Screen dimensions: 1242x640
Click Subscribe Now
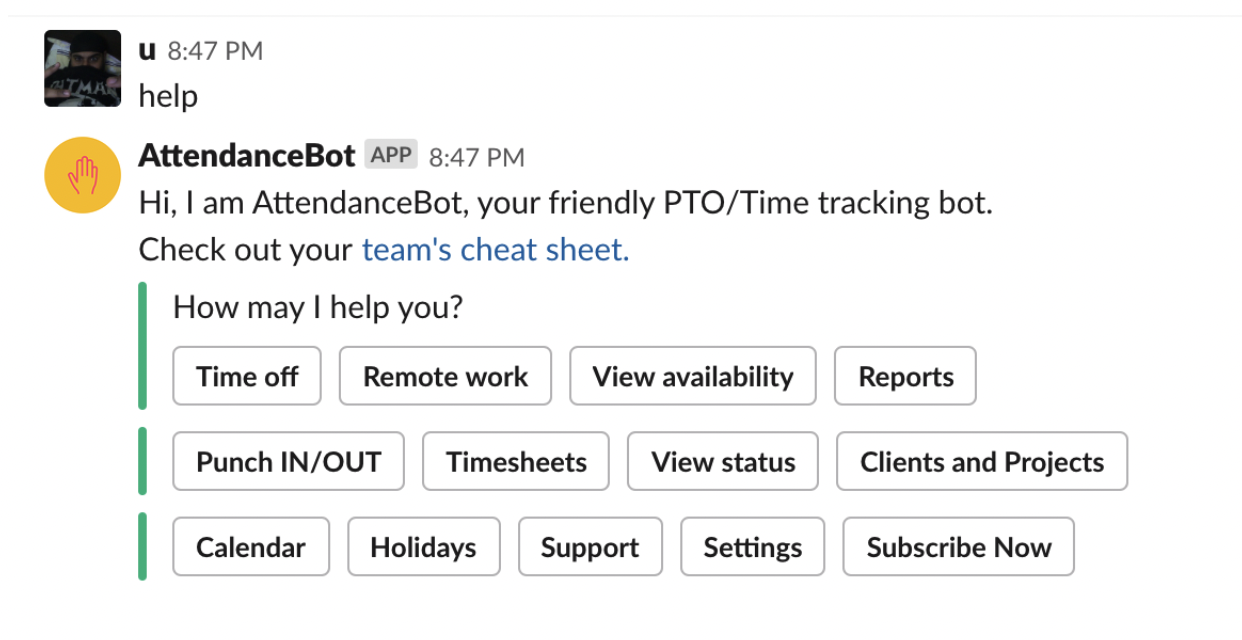(x=959, y=547)
